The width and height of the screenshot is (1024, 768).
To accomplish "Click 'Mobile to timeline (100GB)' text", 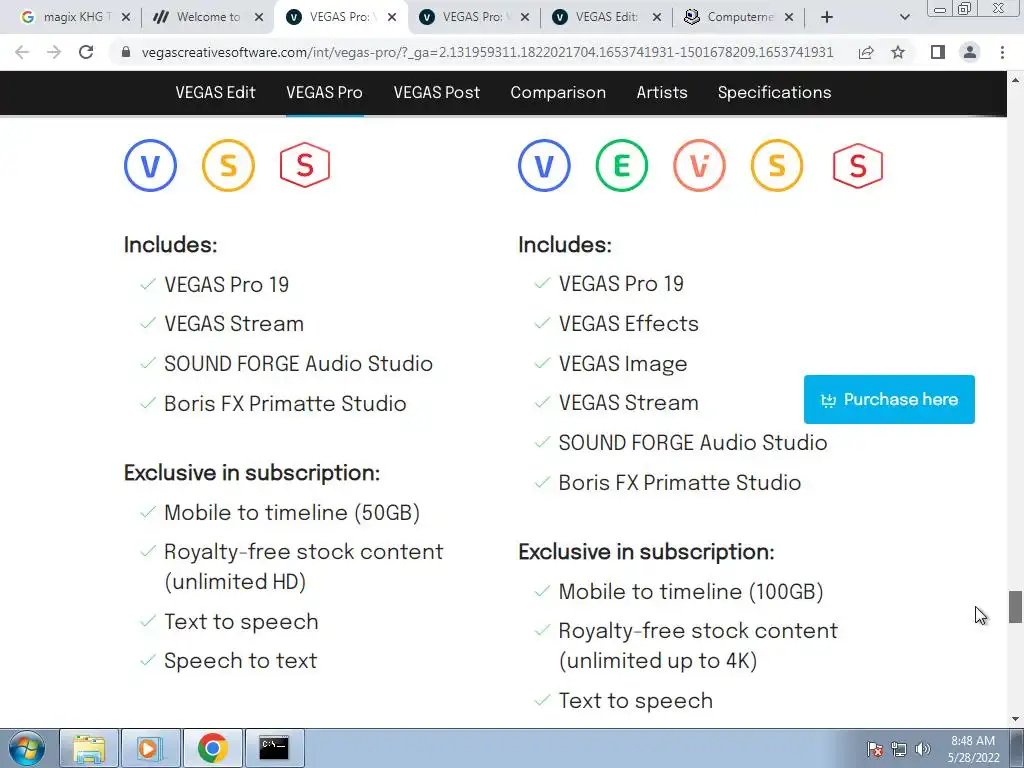I will click(691, 592).
